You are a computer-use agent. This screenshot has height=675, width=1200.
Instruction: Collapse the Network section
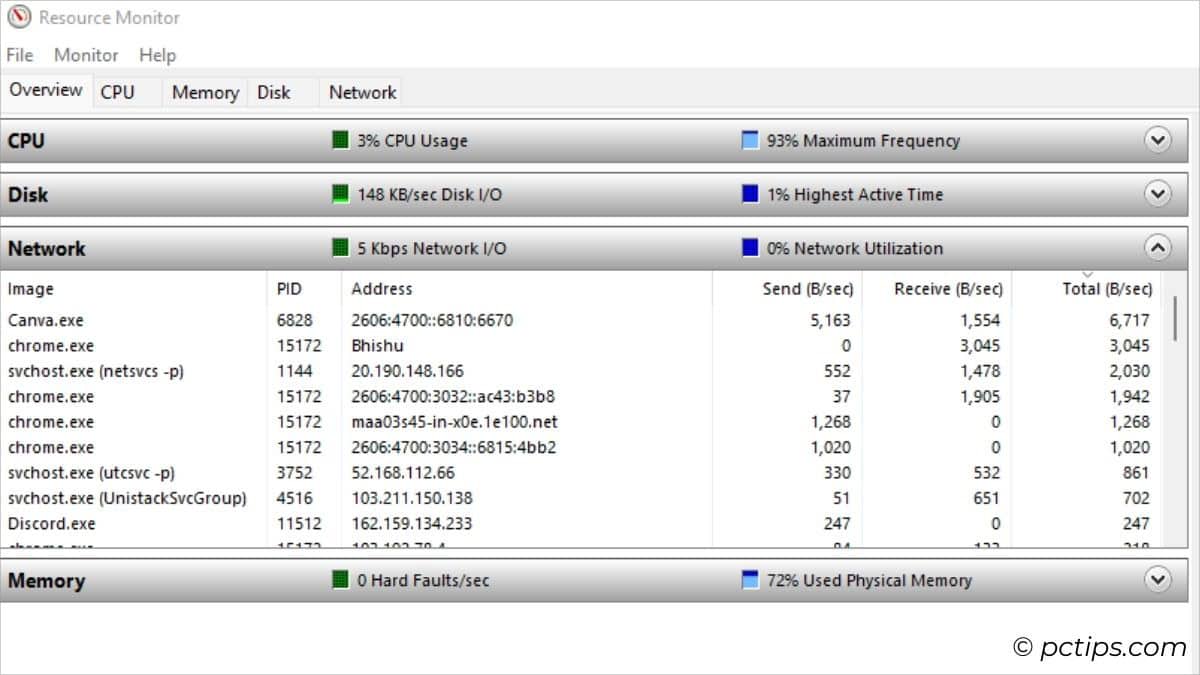[1159, 248]
